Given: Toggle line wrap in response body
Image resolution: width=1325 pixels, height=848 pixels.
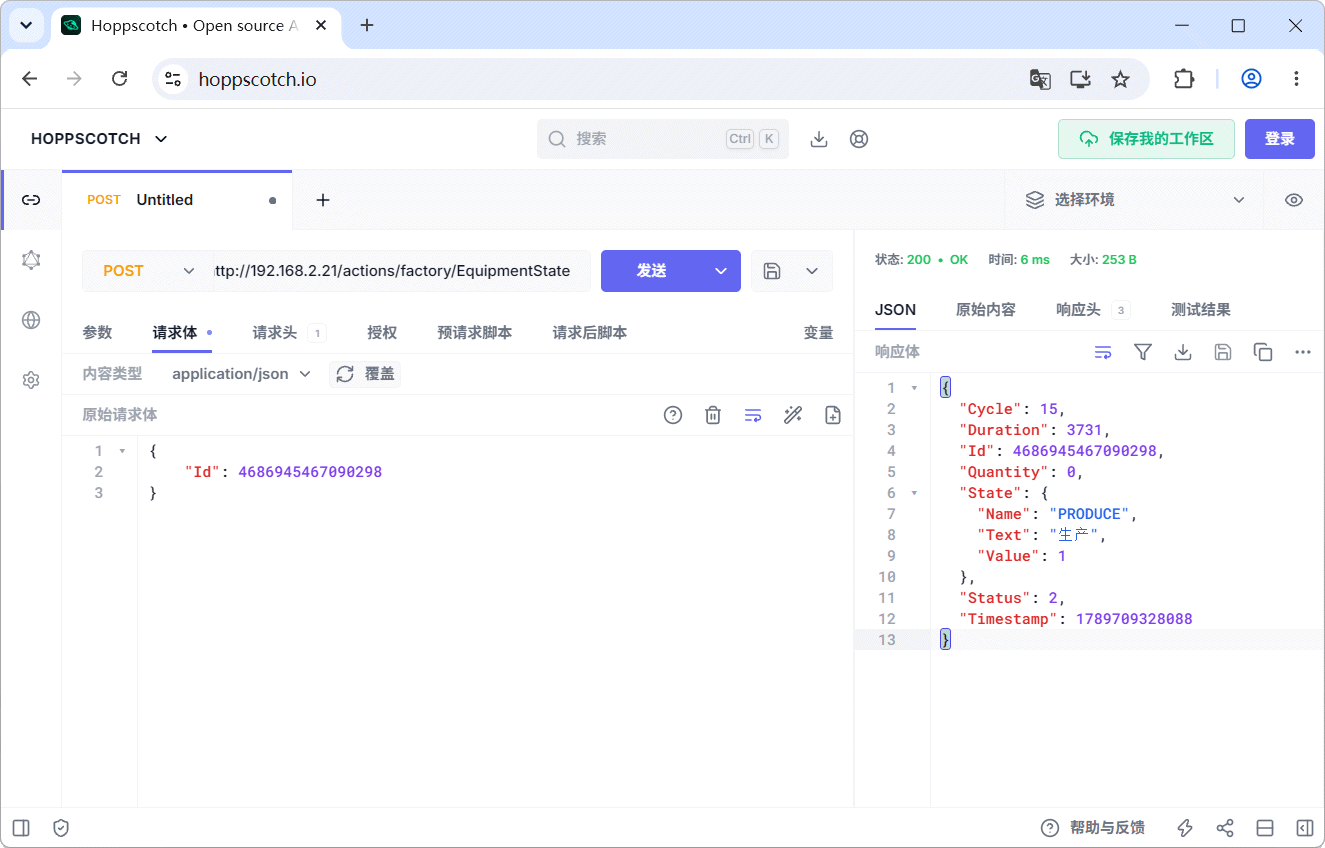Looking at the screenshot, I should coord(1103,352).
